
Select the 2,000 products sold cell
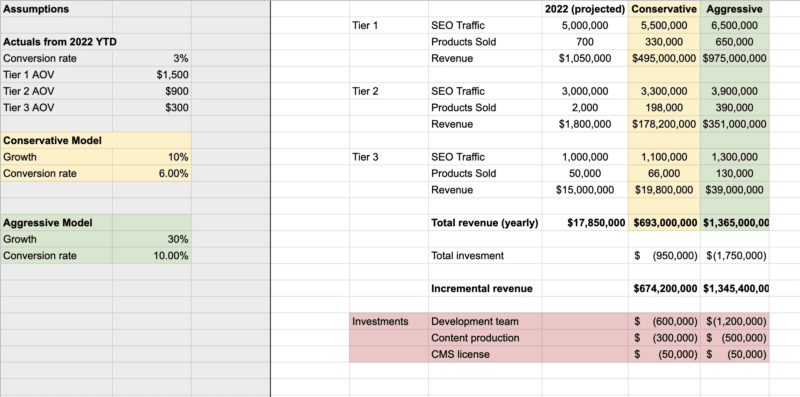coord(585,108)
